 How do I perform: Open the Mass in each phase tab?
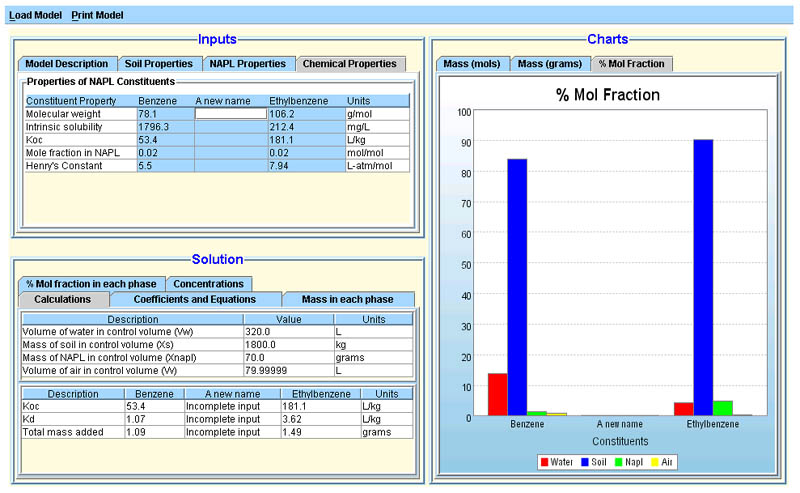point(348,299)
